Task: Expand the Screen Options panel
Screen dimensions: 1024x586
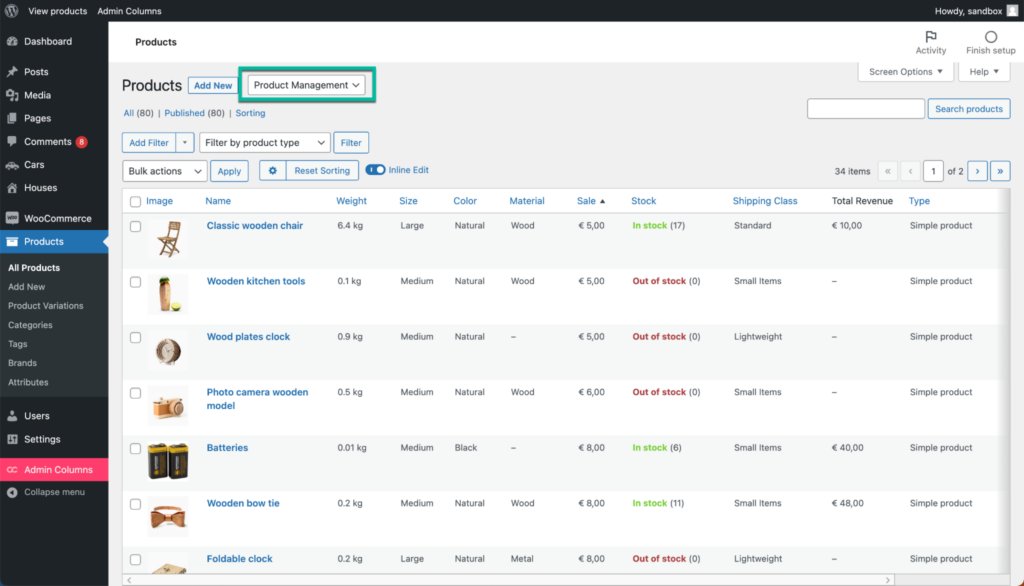Action: click(903, 71)
